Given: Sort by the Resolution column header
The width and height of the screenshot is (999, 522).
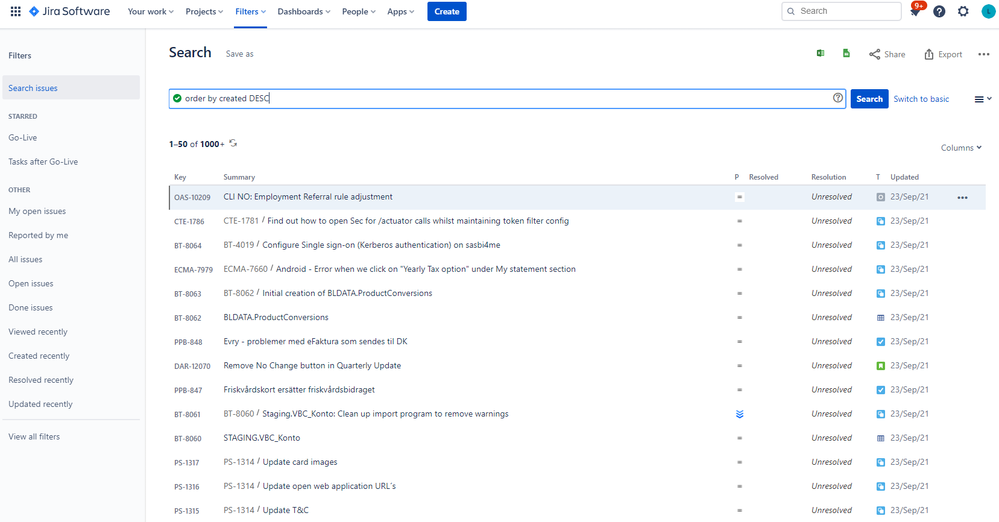Looking at the screenshot, I should point(828,177).
